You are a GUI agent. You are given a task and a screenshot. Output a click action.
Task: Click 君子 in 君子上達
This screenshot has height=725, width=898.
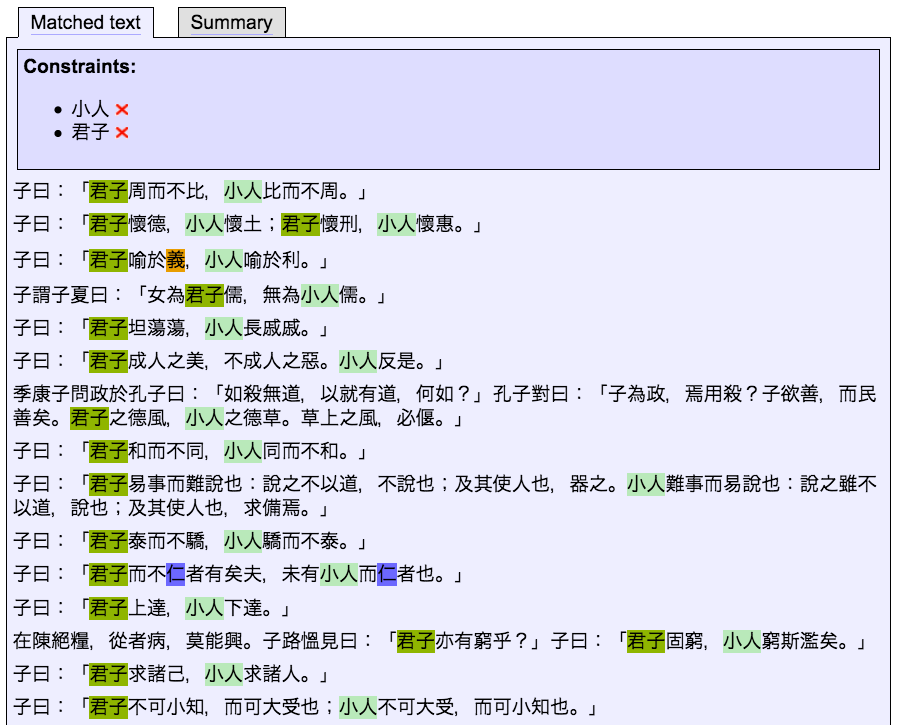107,610
